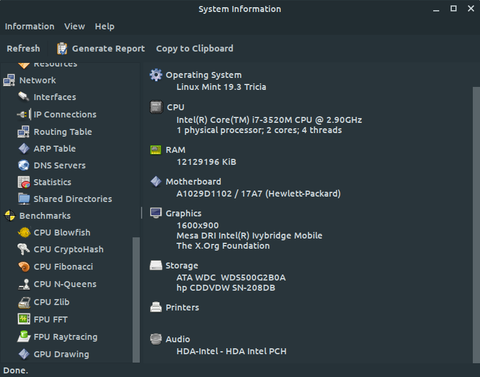Open the CPU Blowfish benchmark icon
The height and width of the screenshot is (377, 480).
24,232
